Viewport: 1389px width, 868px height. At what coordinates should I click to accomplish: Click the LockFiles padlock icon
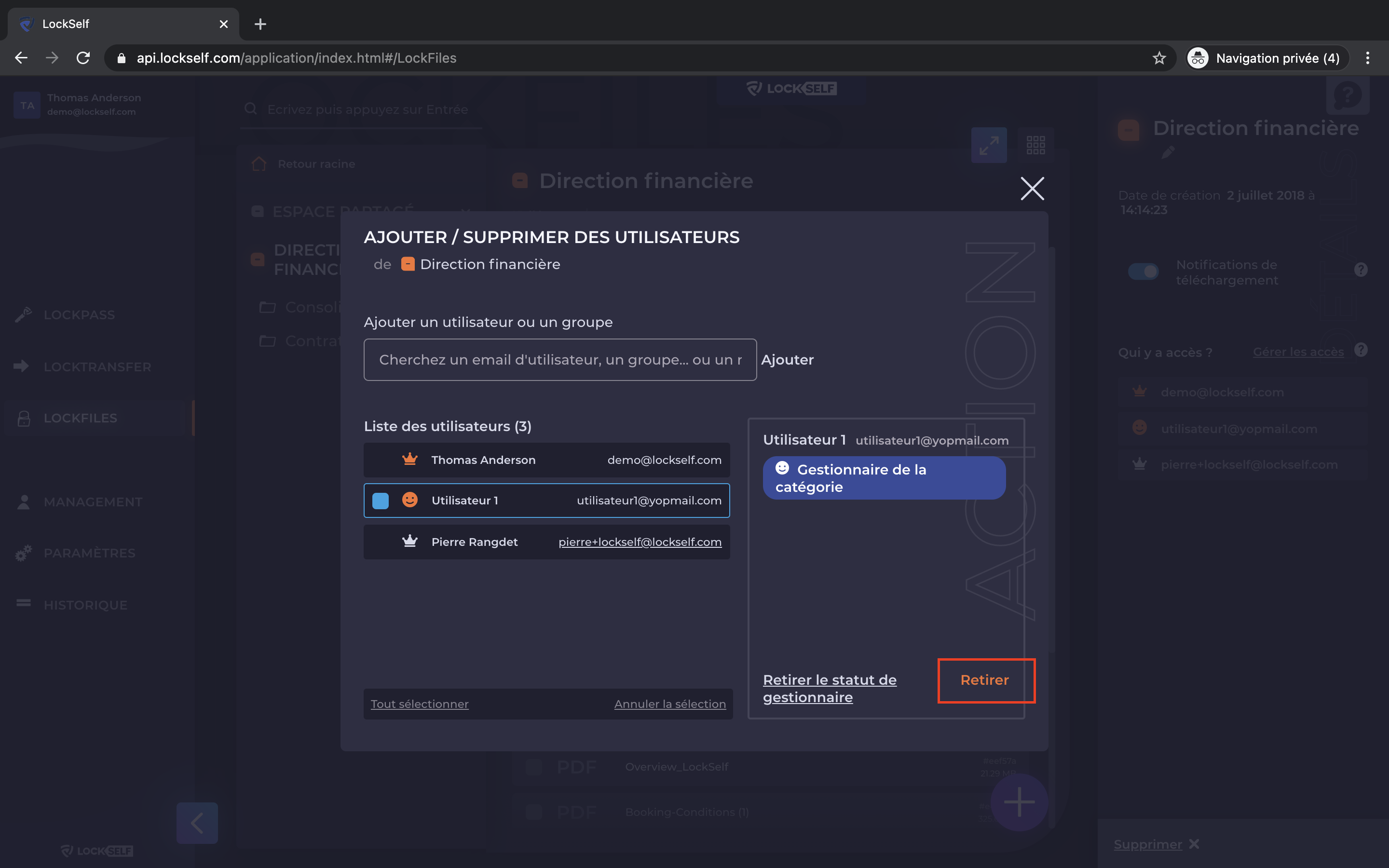[x=24, y=419]
